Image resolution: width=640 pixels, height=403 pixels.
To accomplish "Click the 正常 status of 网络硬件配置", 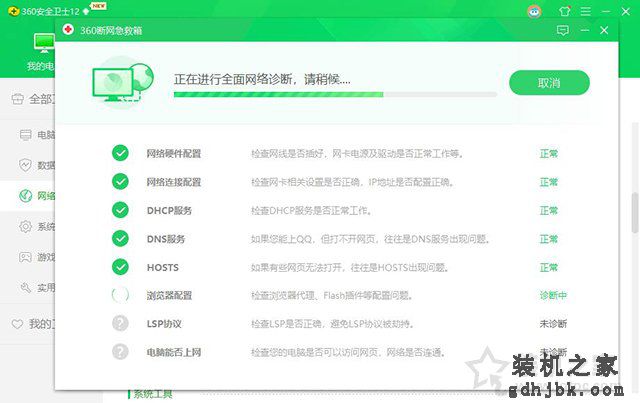I will coord(549,154).
